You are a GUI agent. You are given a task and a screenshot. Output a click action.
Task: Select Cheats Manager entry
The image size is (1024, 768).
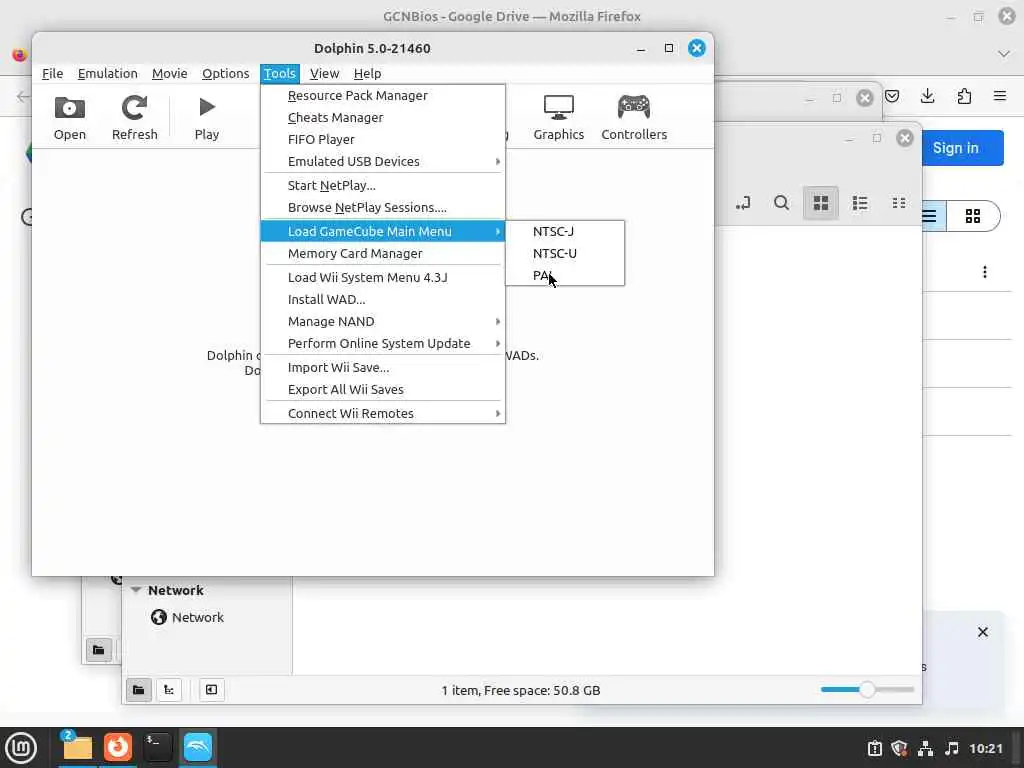tap(383, 118)
